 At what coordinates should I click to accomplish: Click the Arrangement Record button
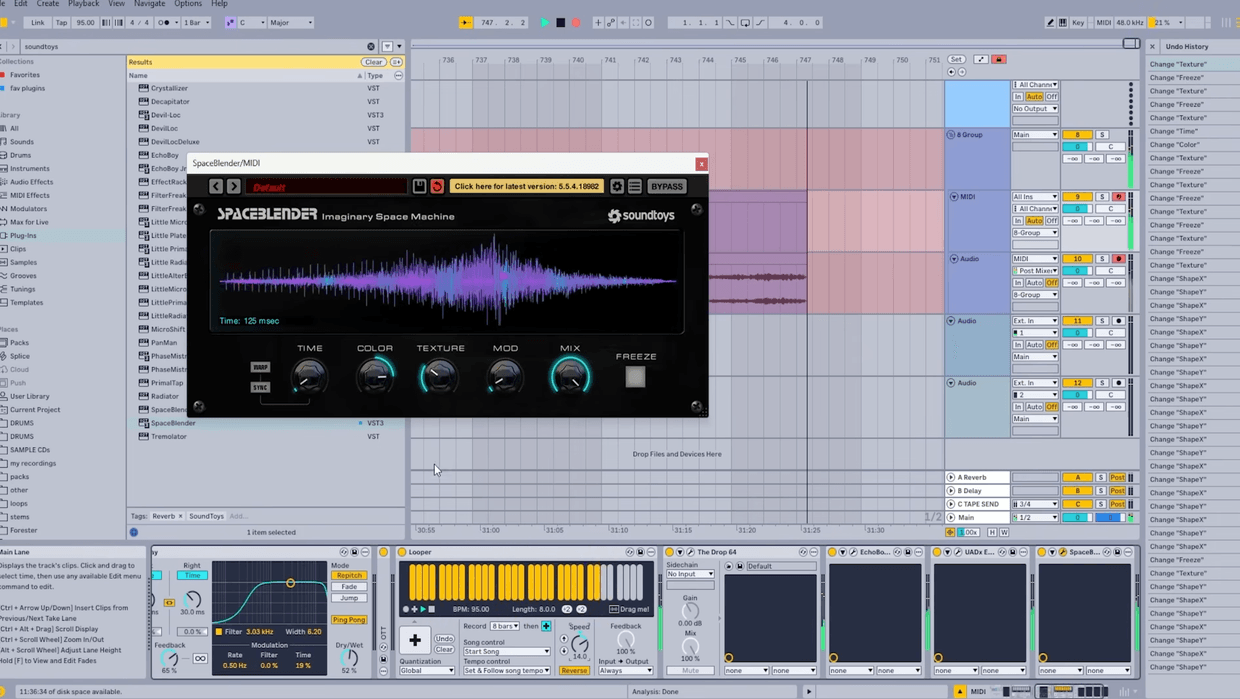[x=575, y=22]
